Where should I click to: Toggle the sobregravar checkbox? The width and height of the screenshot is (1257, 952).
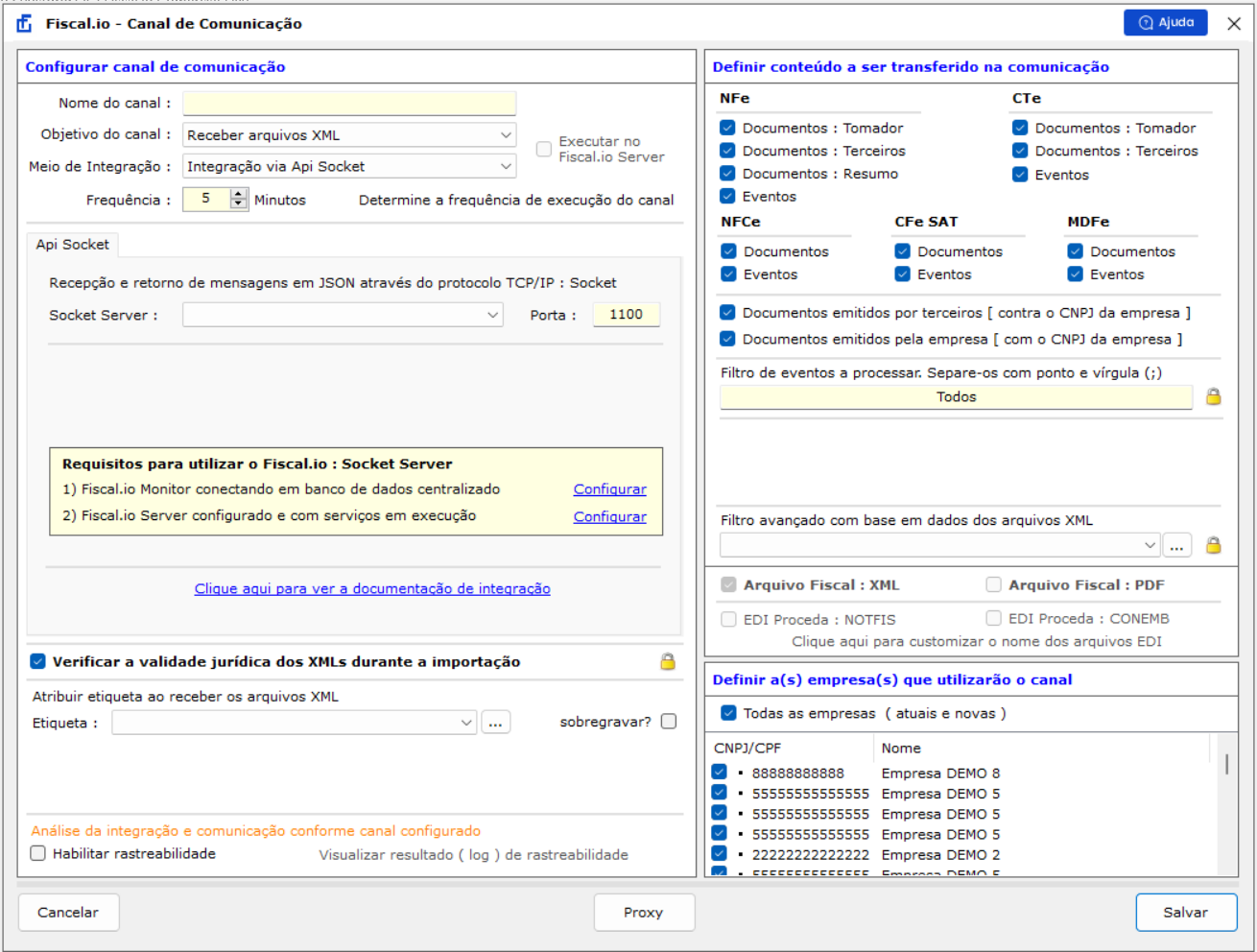tap(669, 722)
